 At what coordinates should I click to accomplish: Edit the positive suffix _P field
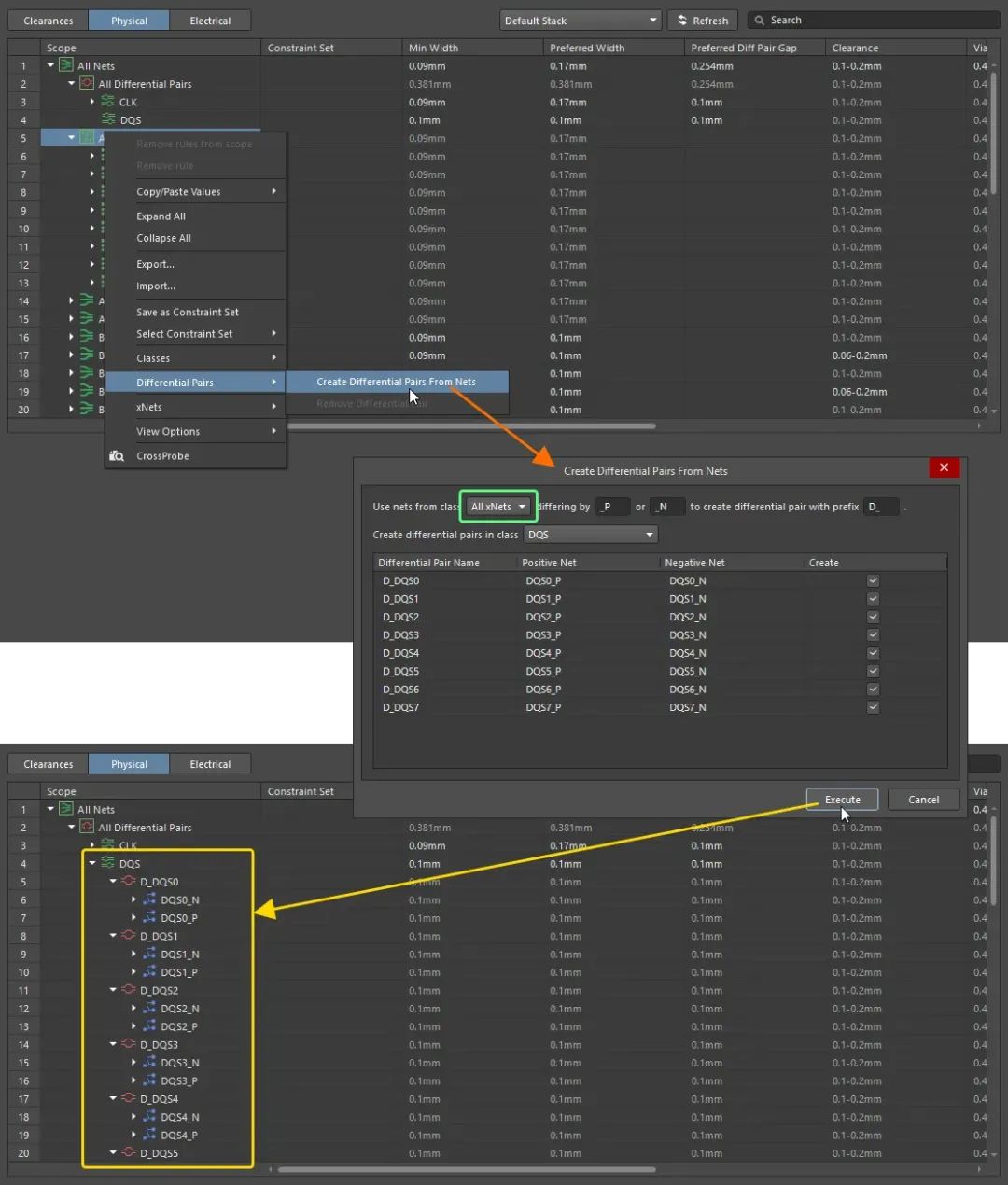coord(613,507)
